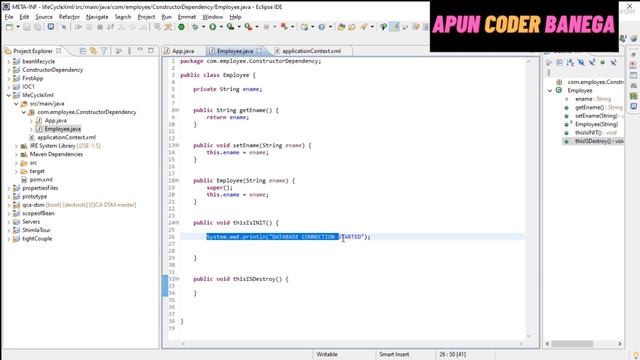Fold the thisIsINIT method at line 24
This screenshot has width=640, height=360.
pos(178,223)
